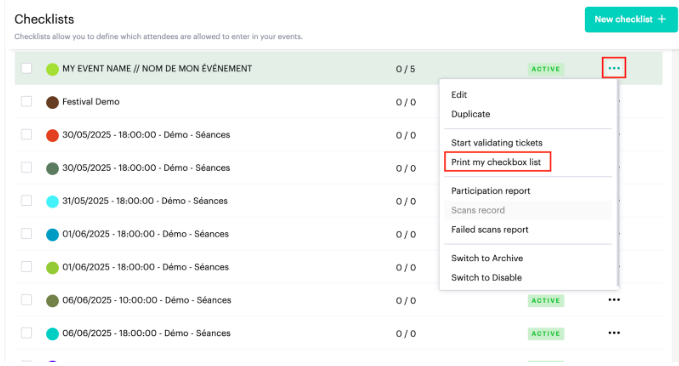This screenshot has width=679, height=366.
Task: Open the MY EVENT NAME // NOM DE MON ÉVÉNEMENT checklist
Action: [x=157, y=68]
